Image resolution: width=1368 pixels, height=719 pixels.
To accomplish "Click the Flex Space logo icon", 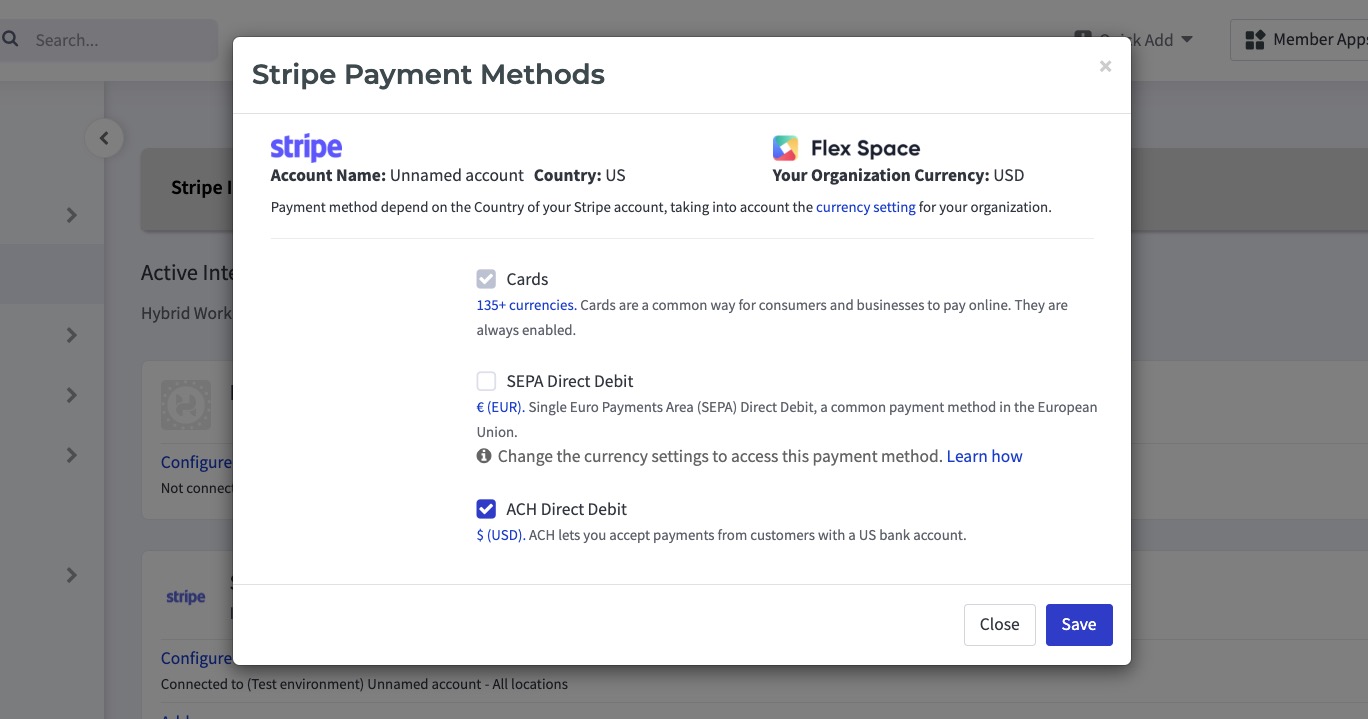I will [785, 148].
